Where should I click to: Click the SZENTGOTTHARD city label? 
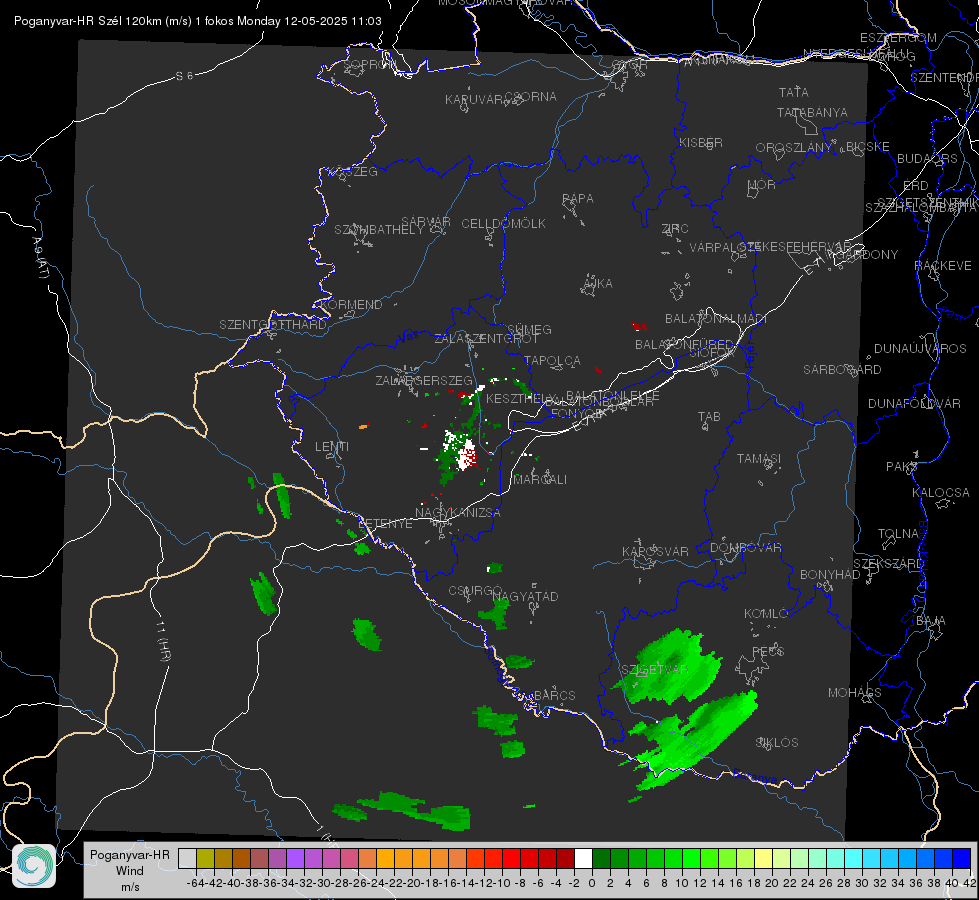(x=273, y=325)
